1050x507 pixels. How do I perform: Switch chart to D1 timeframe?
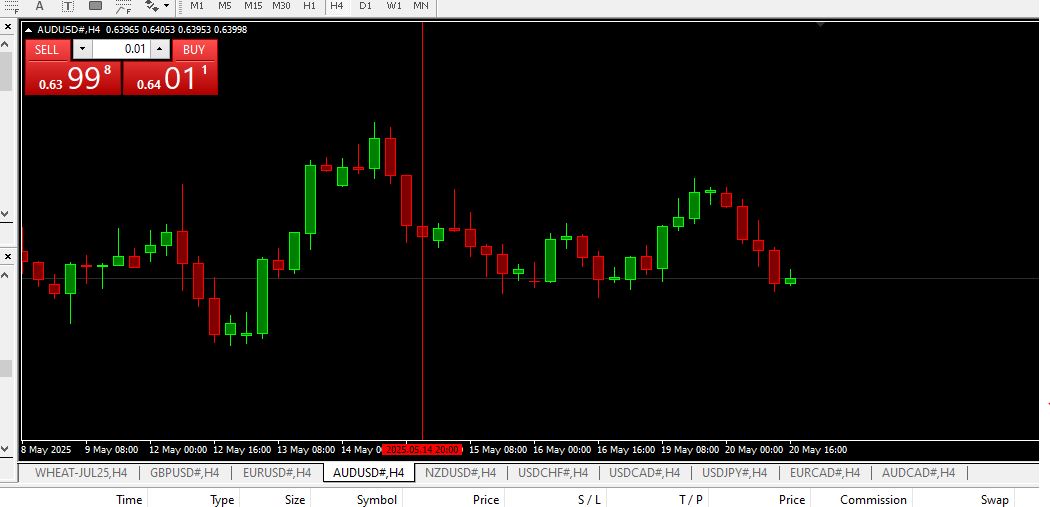365,5
